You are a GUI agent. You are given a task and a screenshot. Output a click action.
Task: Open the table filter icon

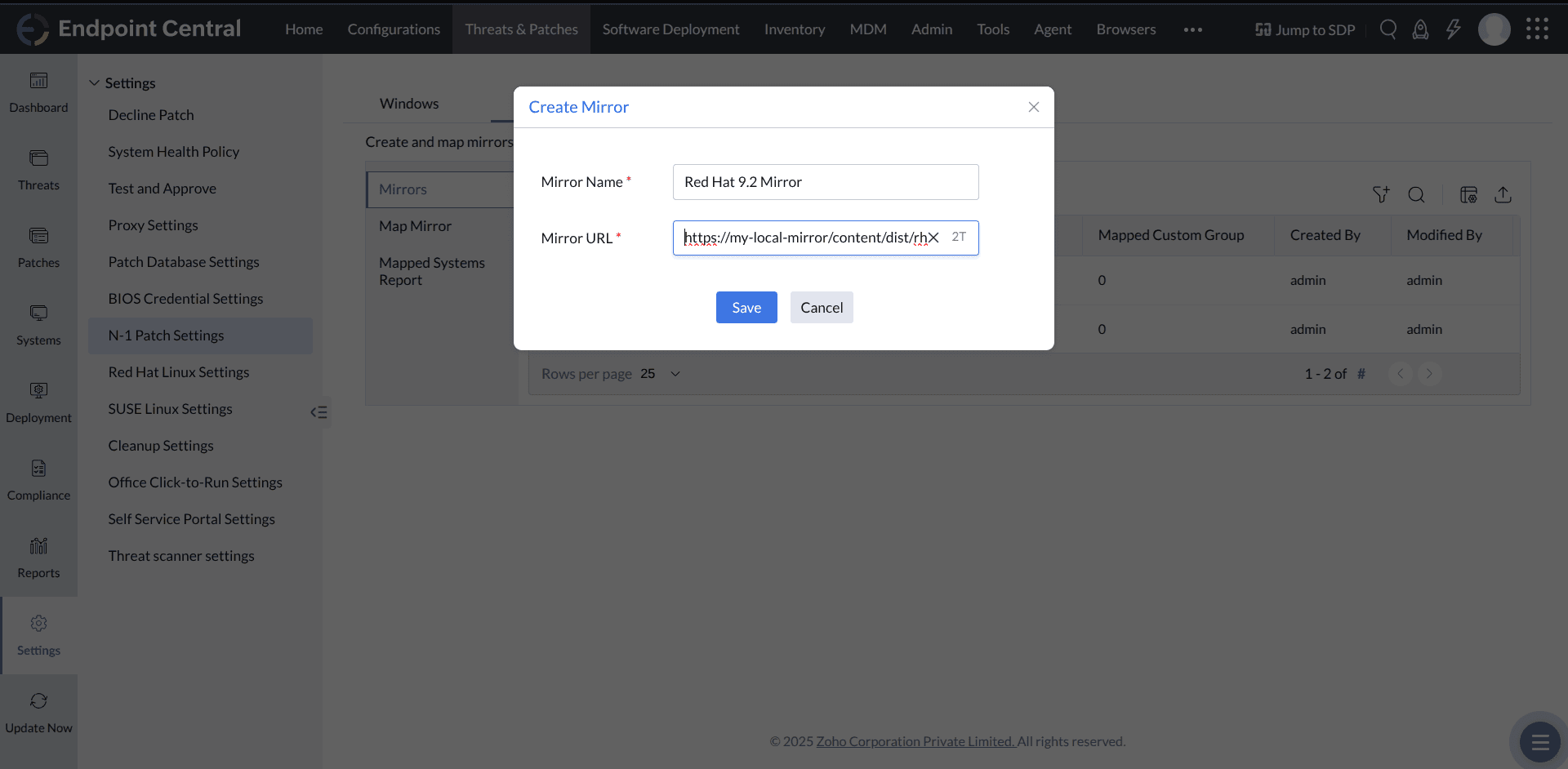pos(1381,194)
